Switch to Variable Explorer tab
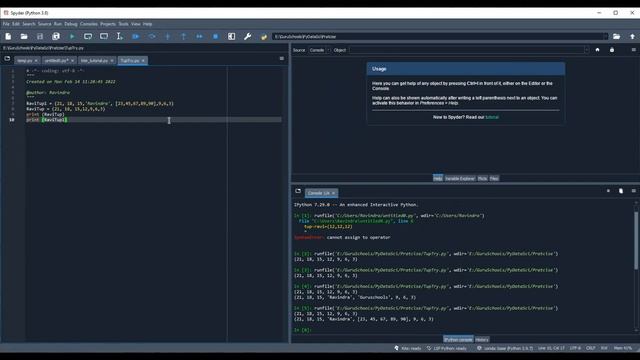Image resolution: width=640 pixels, height=360 pixels. click(460, 178)
